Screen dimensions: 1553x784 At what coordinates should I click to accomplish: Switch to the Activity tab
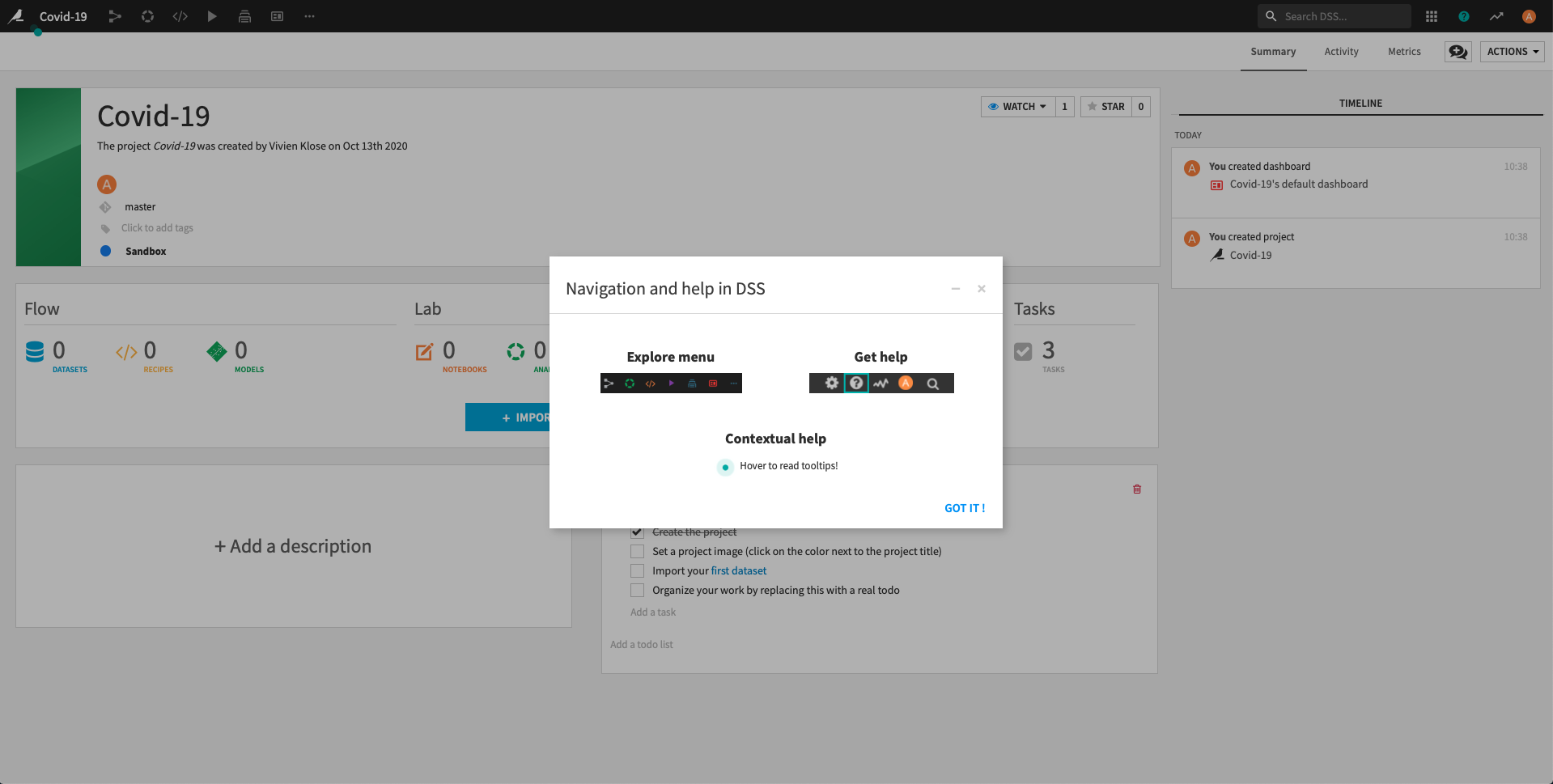1341,52
